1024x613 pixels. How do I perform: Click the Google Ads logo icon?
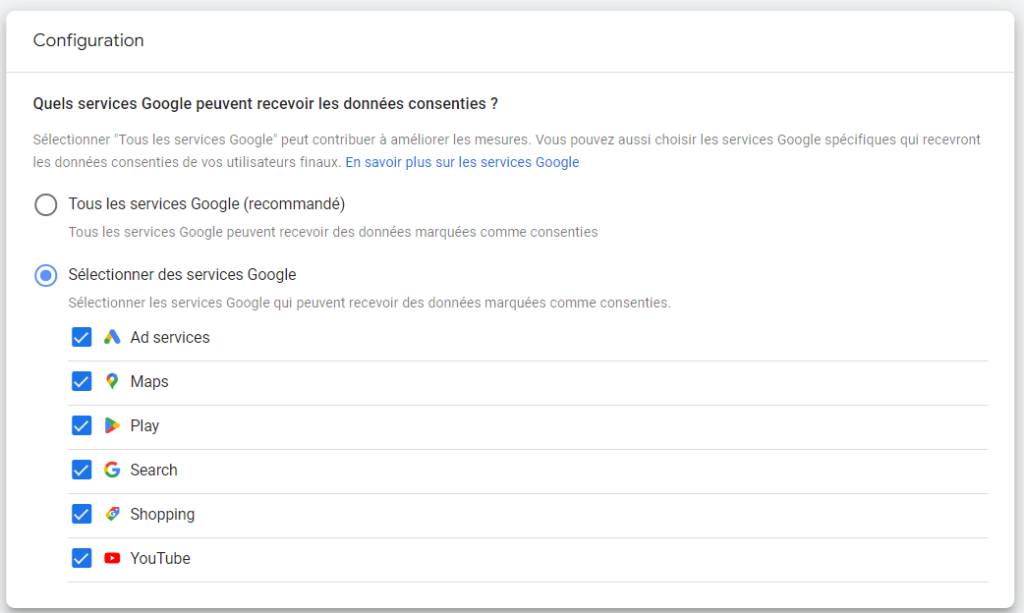coord(112,337)
